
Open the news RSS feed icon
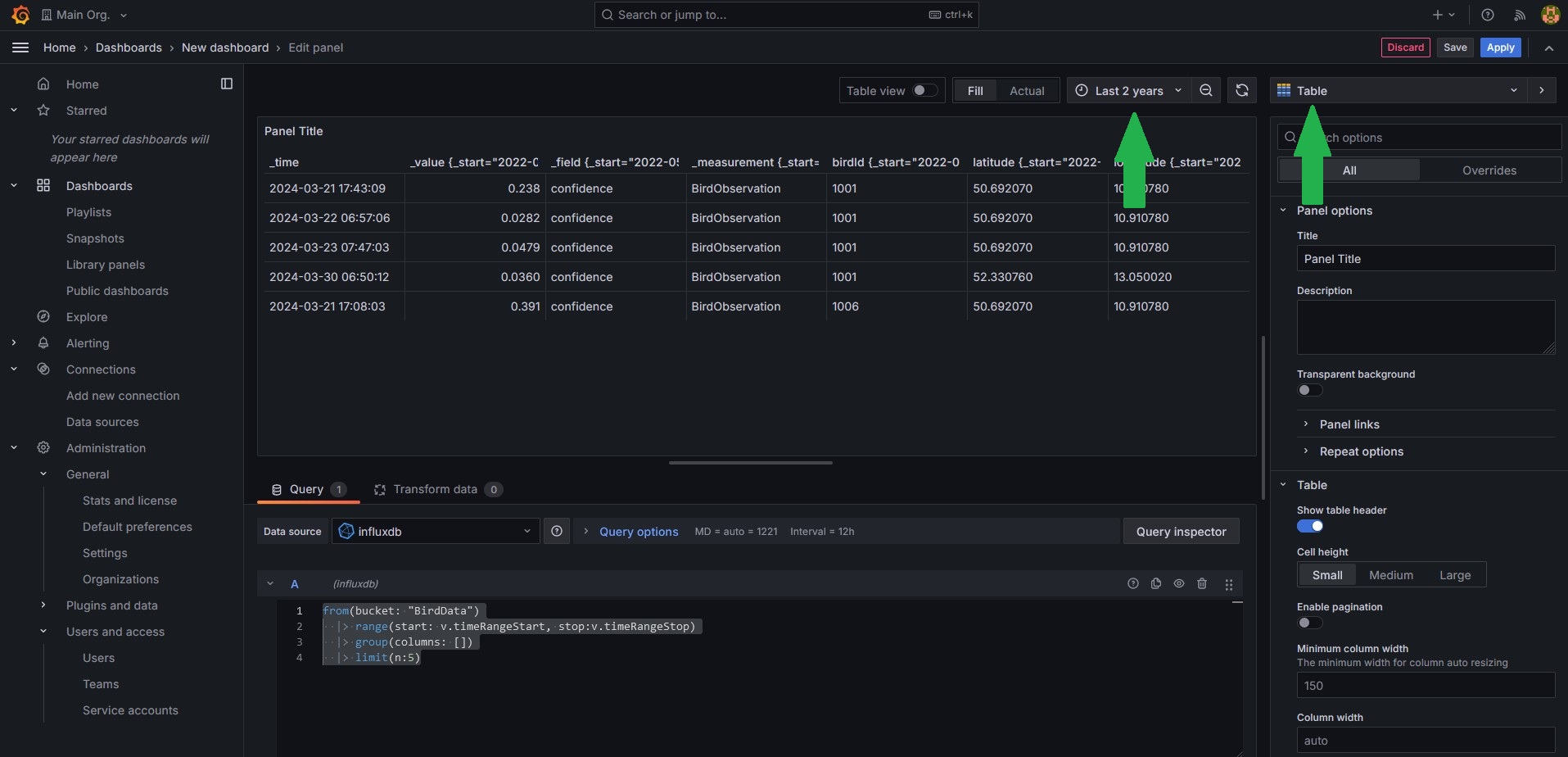tap(1520, 15)
